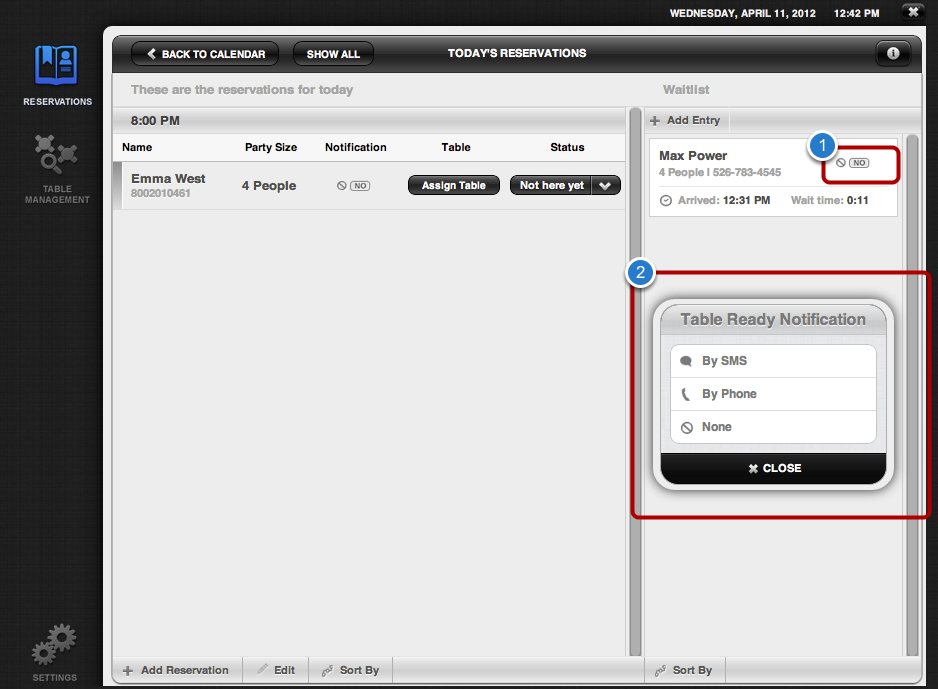Viewport: 938px width, 689px height.
Task: Close the app with top-right X
Action: [x=913, y=12]
